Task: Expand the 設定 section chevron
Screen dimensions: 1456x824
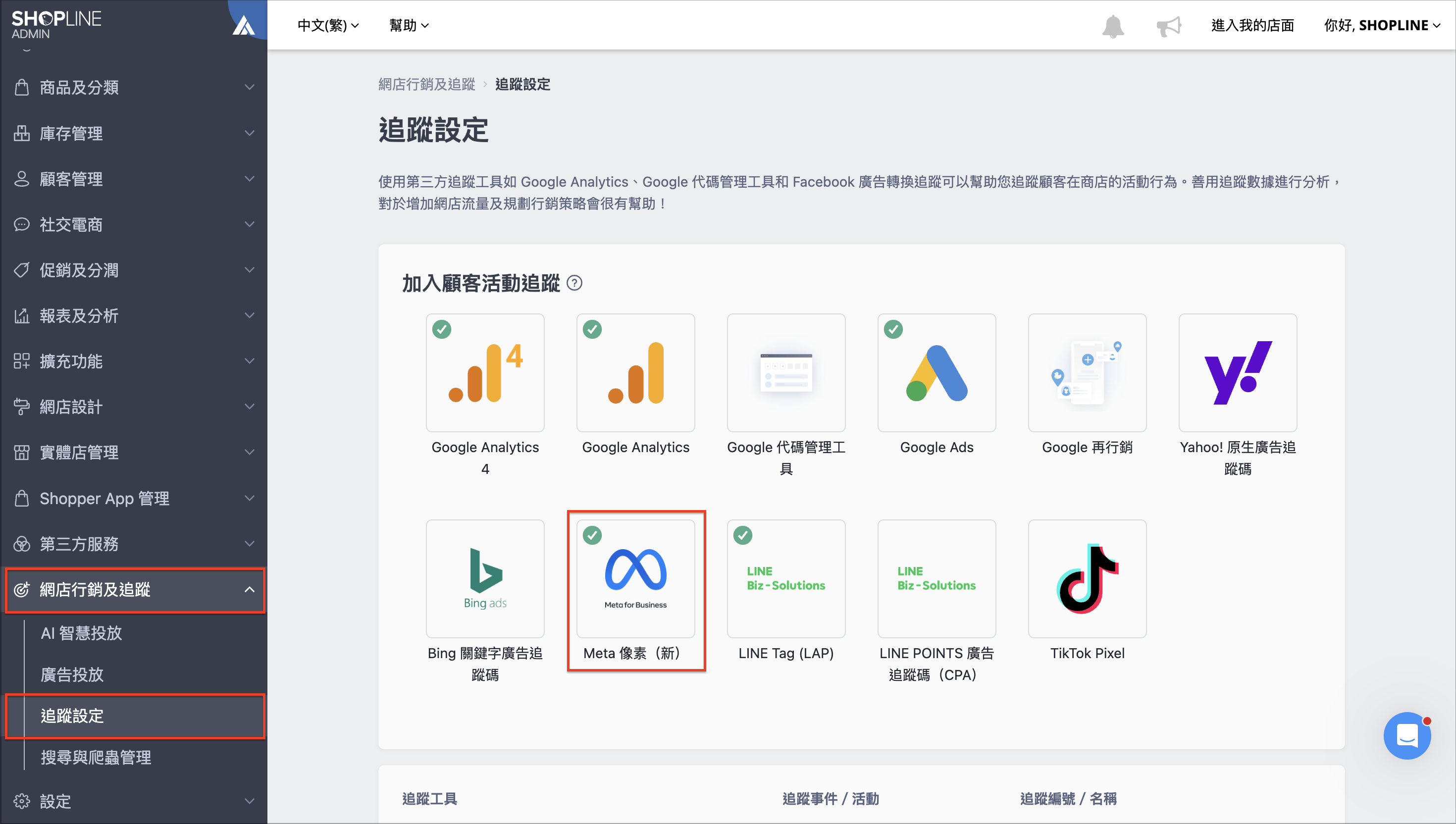Action: [249, 801]
